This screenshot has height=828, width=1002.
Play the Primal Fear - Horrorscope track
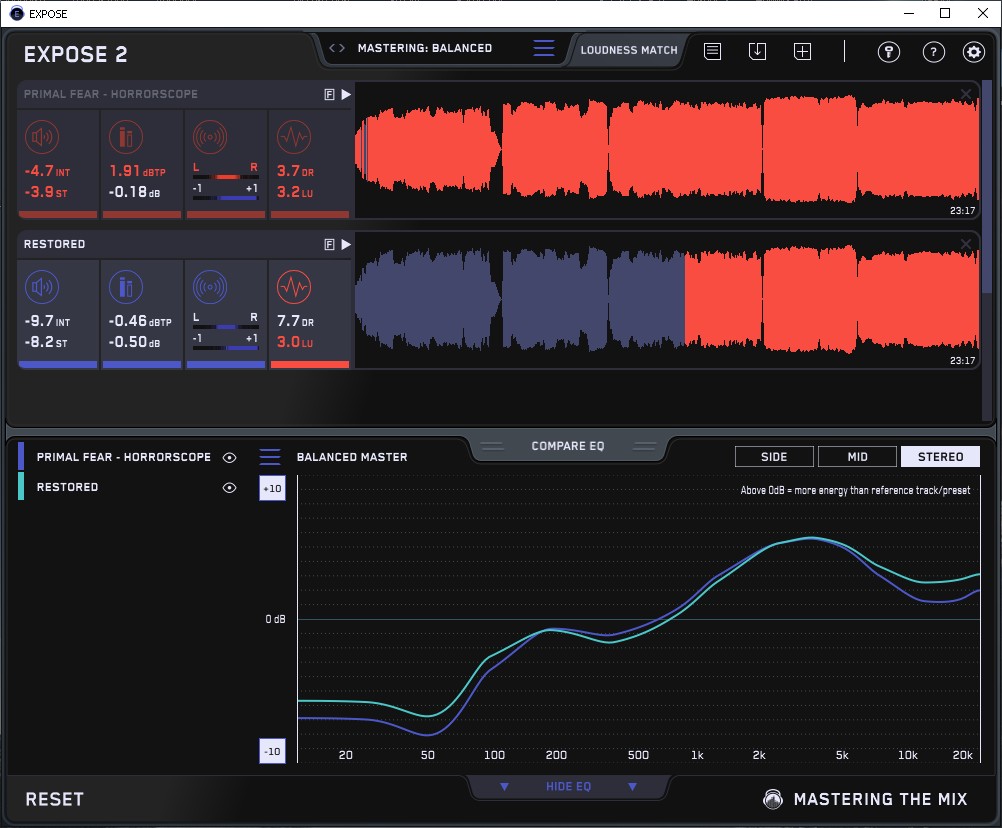click(346, 94)
